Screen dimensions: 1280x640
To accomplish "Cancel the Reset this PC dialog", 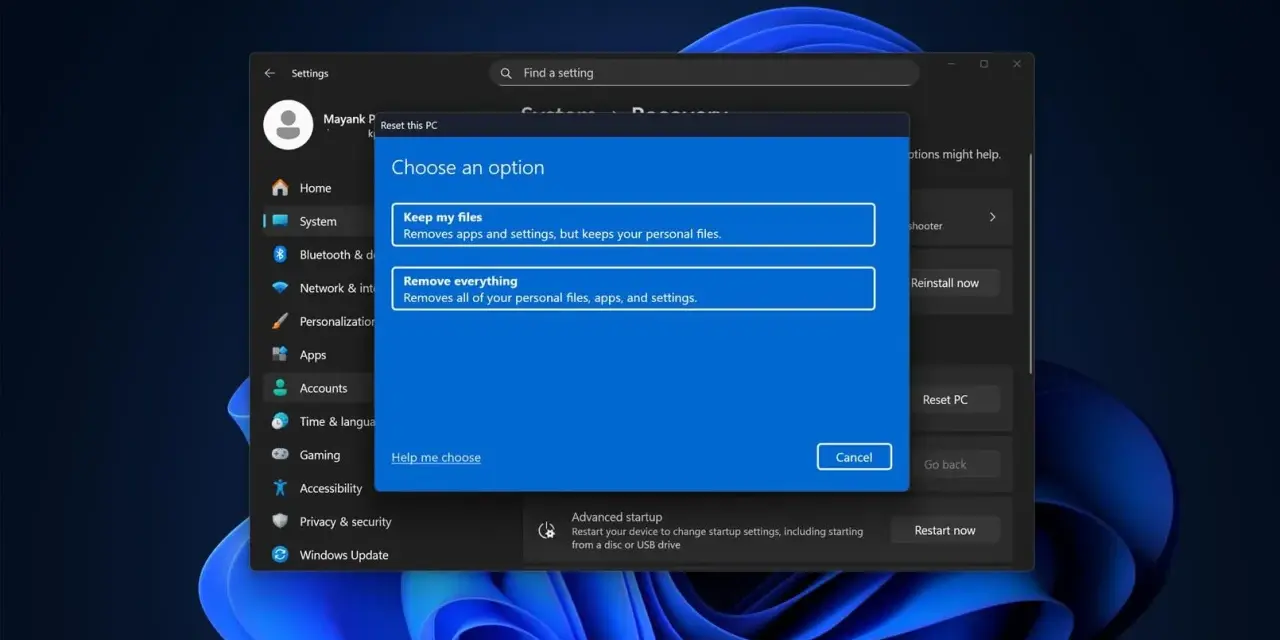I will click(x=854, y=457).
